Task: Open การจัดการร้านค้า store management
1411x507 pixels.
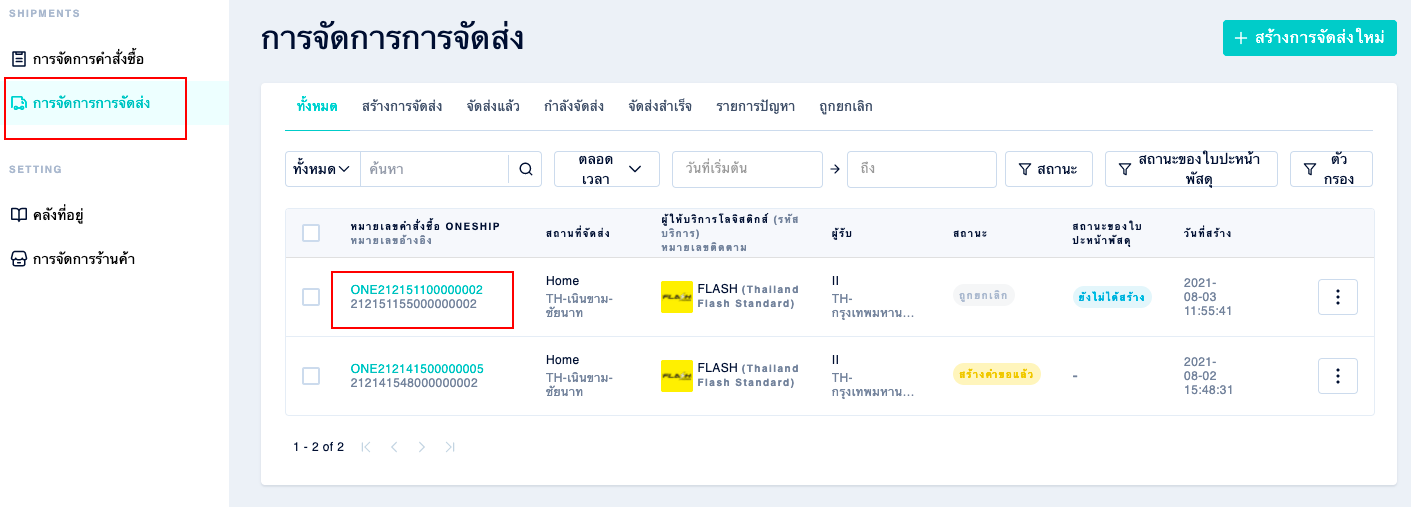Action: tap(84, 259)
